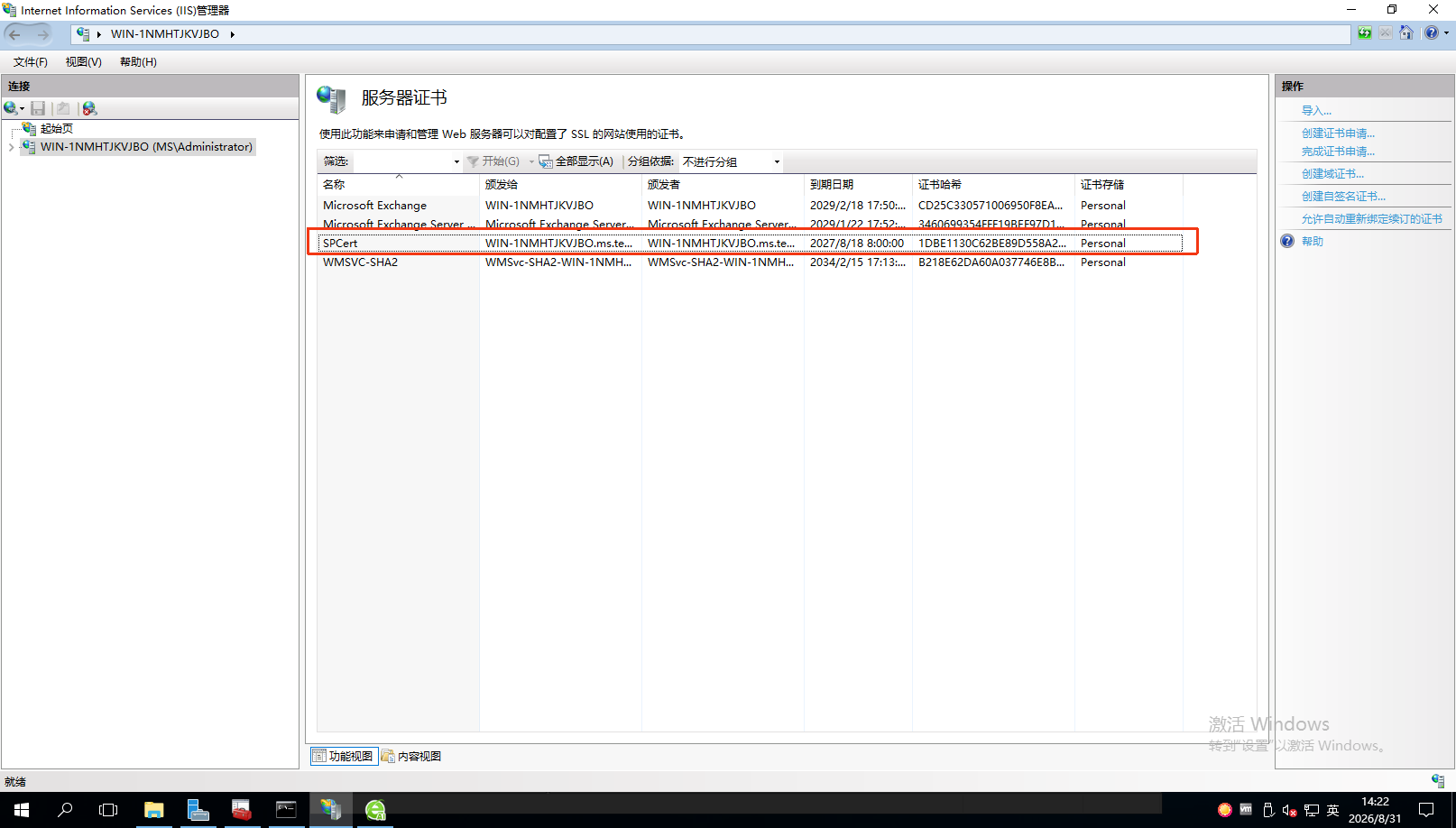Open the command prompt taskbar icon
The image size is (1456, 828).
(x=286, y=810)
